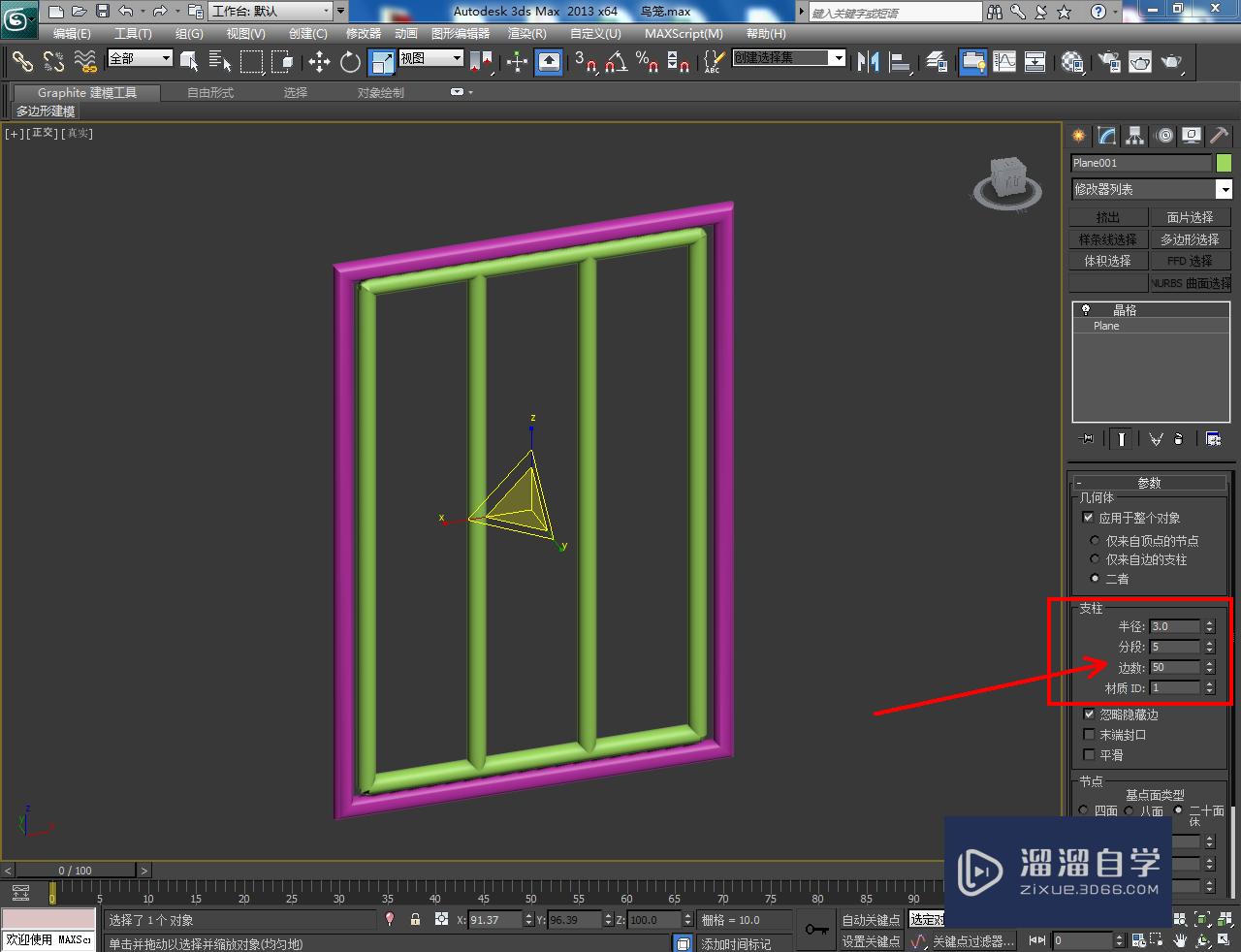The image size is (1241, 952).
Task: Toggle the Percent Snap icon
Action: coord(647,61)
